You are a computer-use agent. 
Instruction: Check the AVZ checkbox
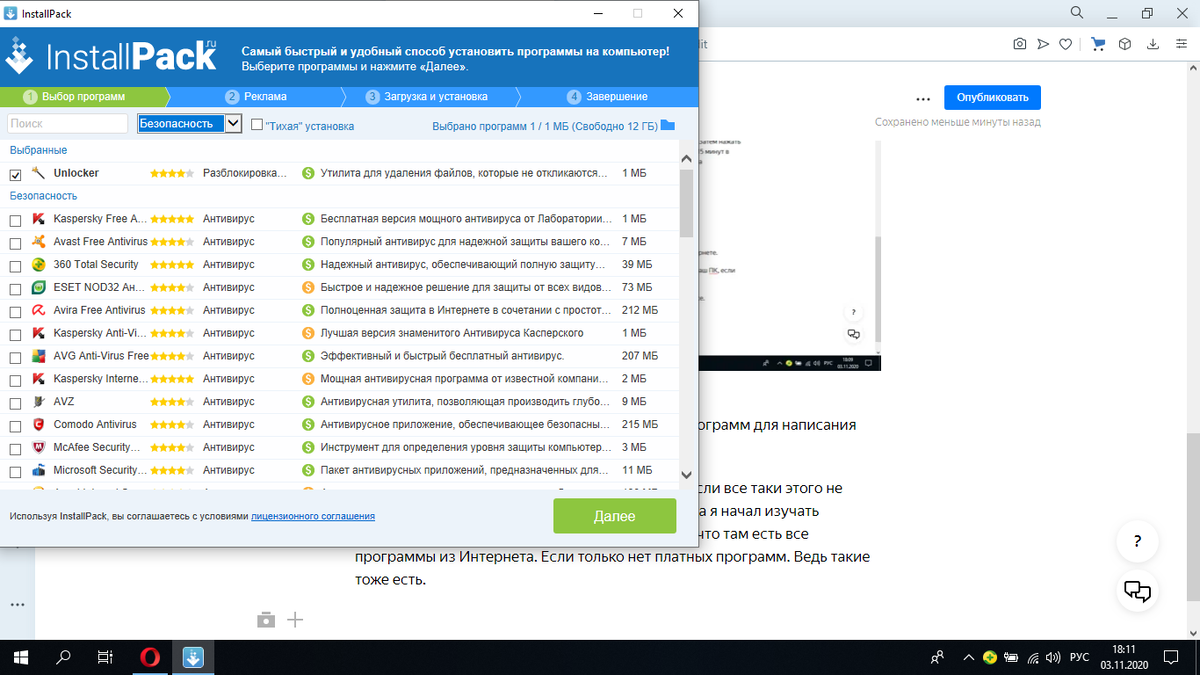pos(15,403)
